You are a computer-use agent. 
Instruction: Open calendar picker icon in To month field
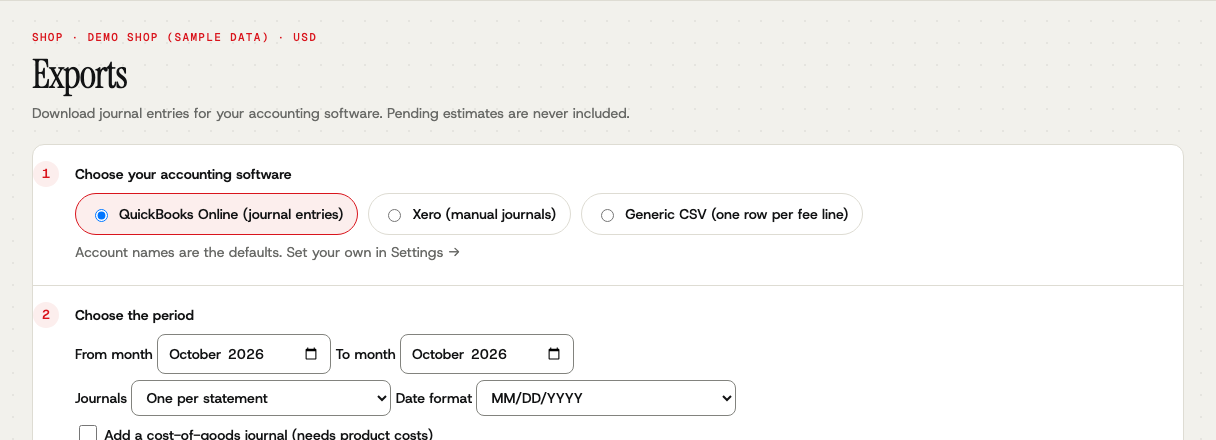(x=554, y=354)
